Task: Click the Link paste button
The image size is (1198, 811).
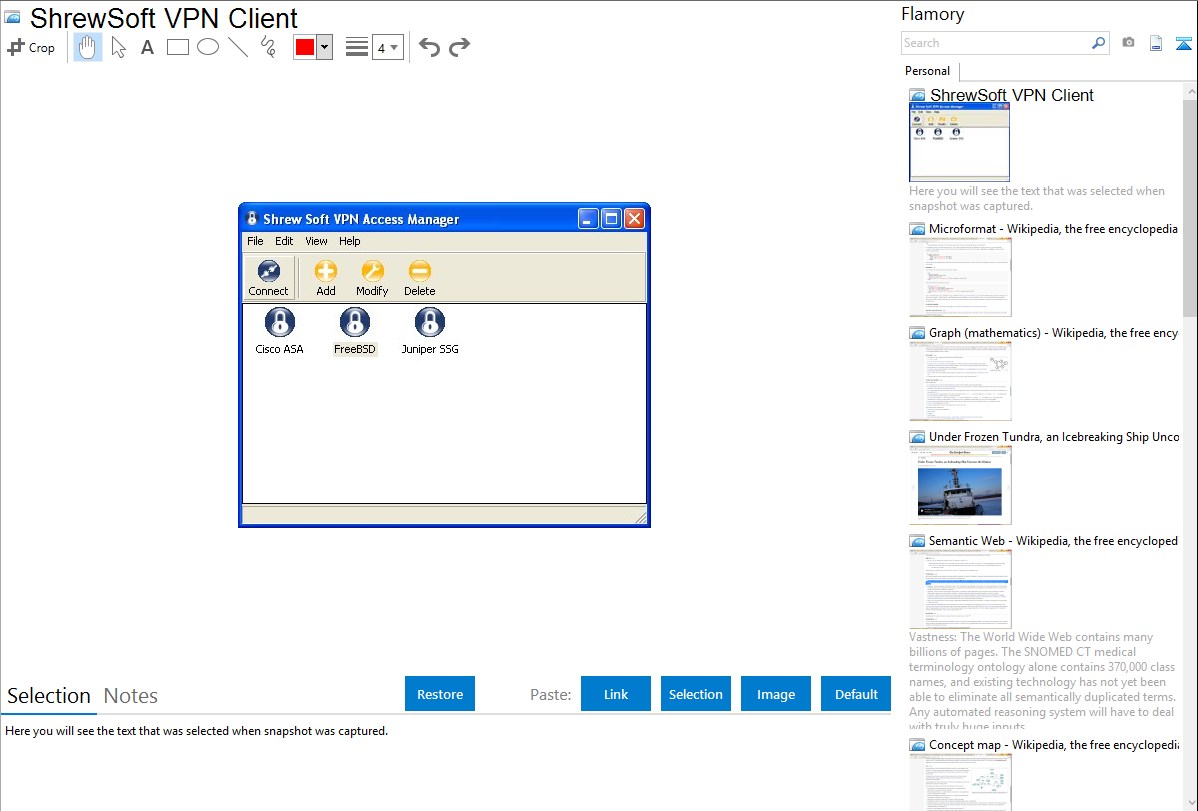Action: 616,694
